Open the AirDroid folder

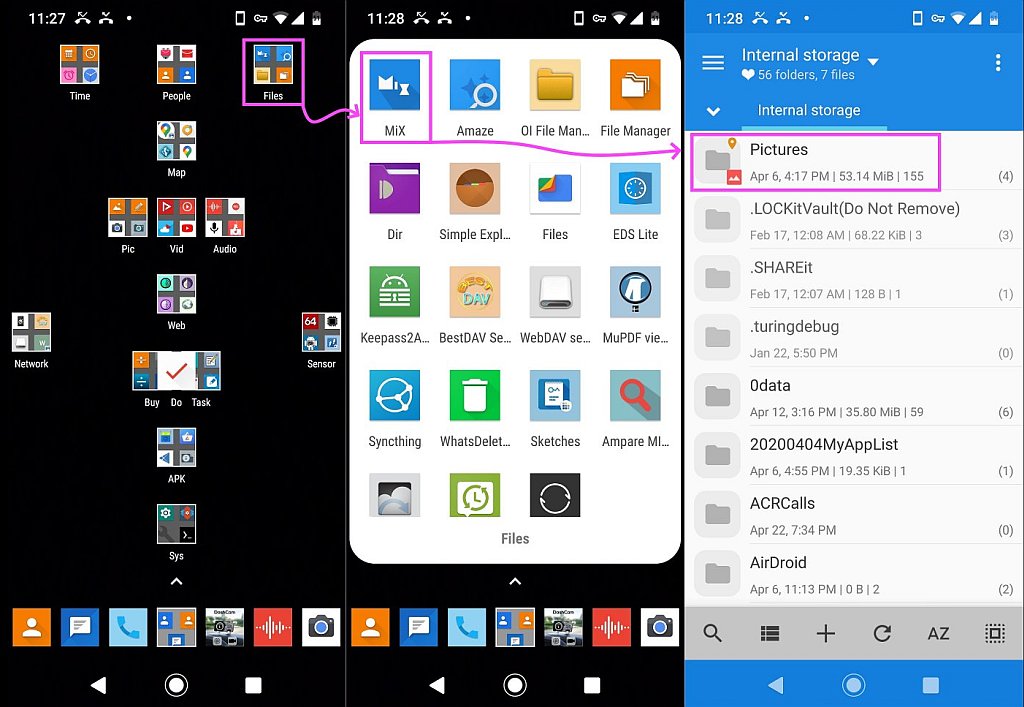point(854,574)
